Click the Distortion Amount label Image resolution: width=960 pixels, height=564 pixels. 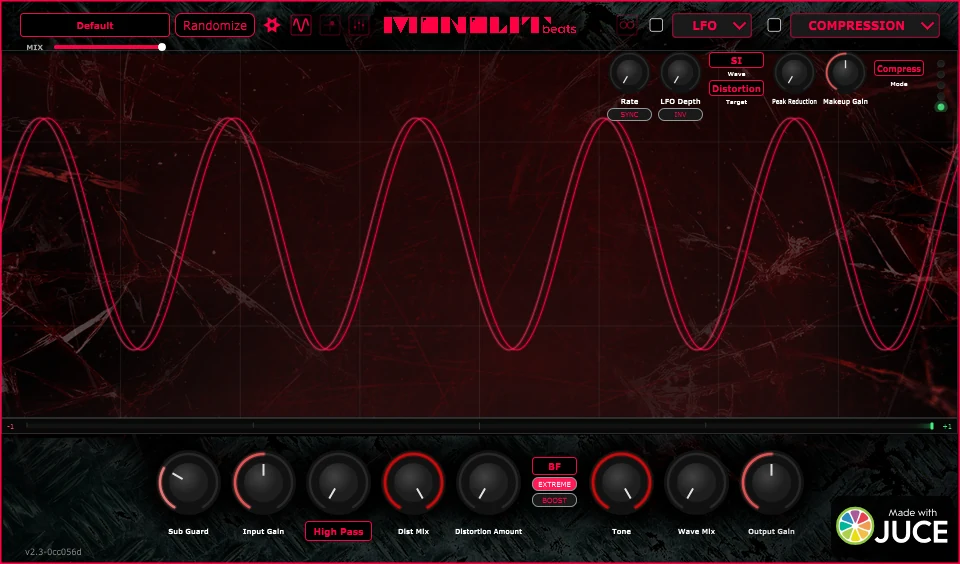[x=488, y=532]
